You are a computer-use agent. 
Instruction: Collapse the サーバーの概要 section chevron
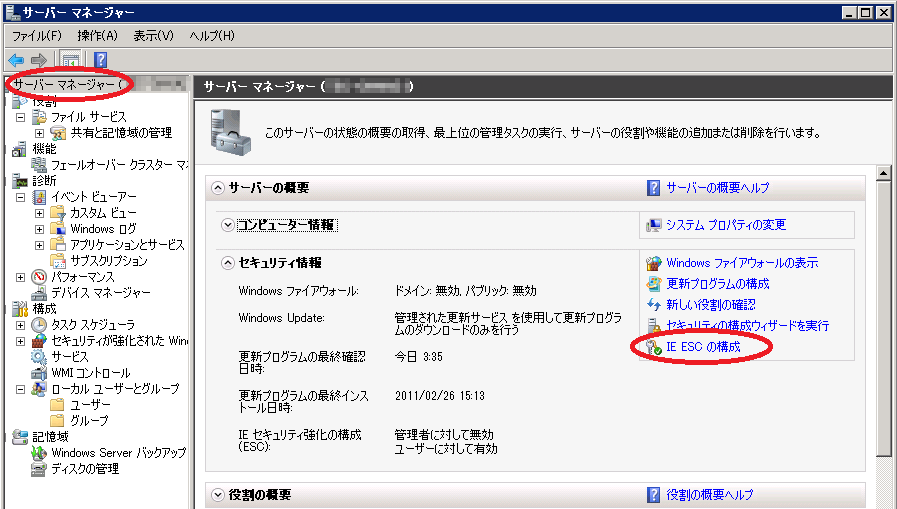click(x=218, y=188)
